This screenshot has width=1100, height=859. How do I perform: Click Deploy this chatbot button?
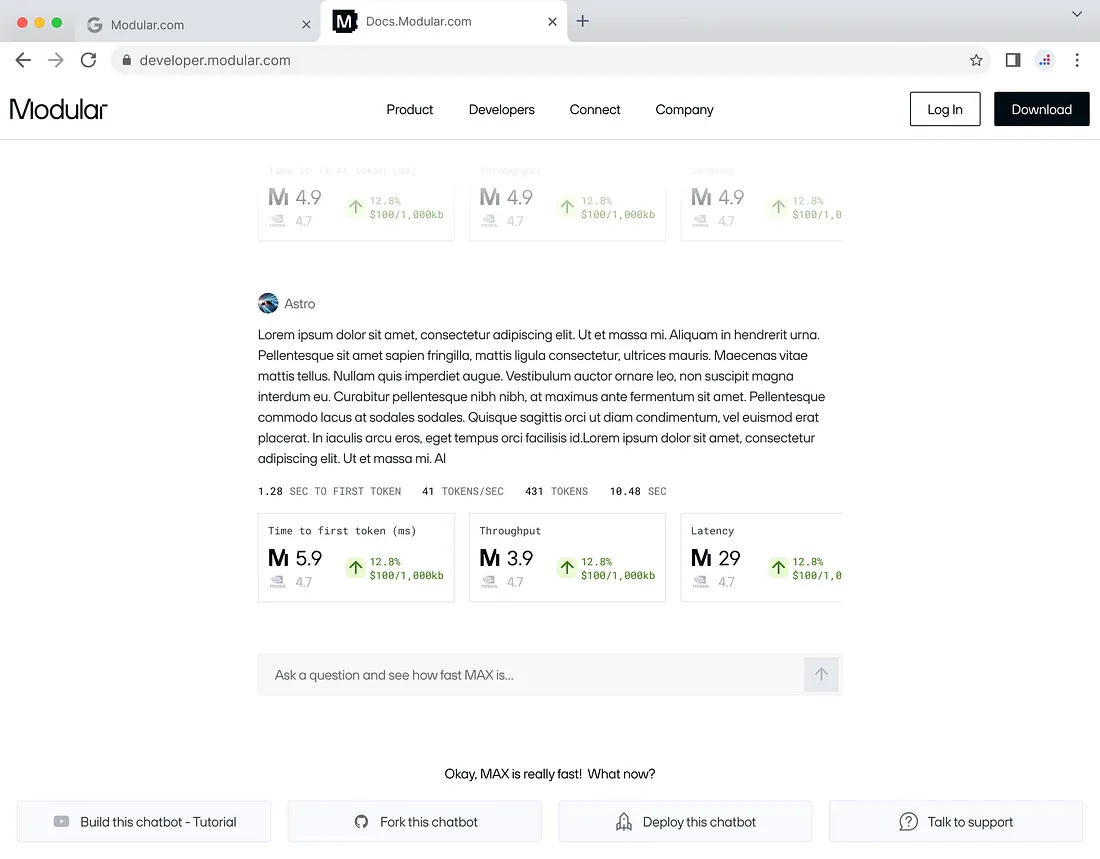tap(685, 822)
